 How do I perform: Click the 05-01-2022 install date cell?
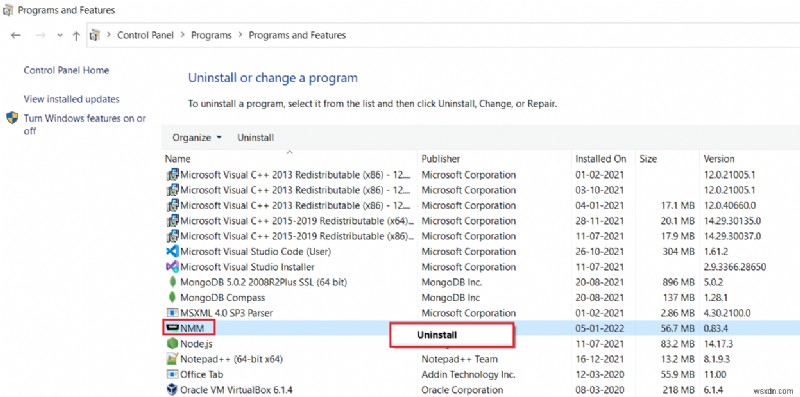[599, 328]
